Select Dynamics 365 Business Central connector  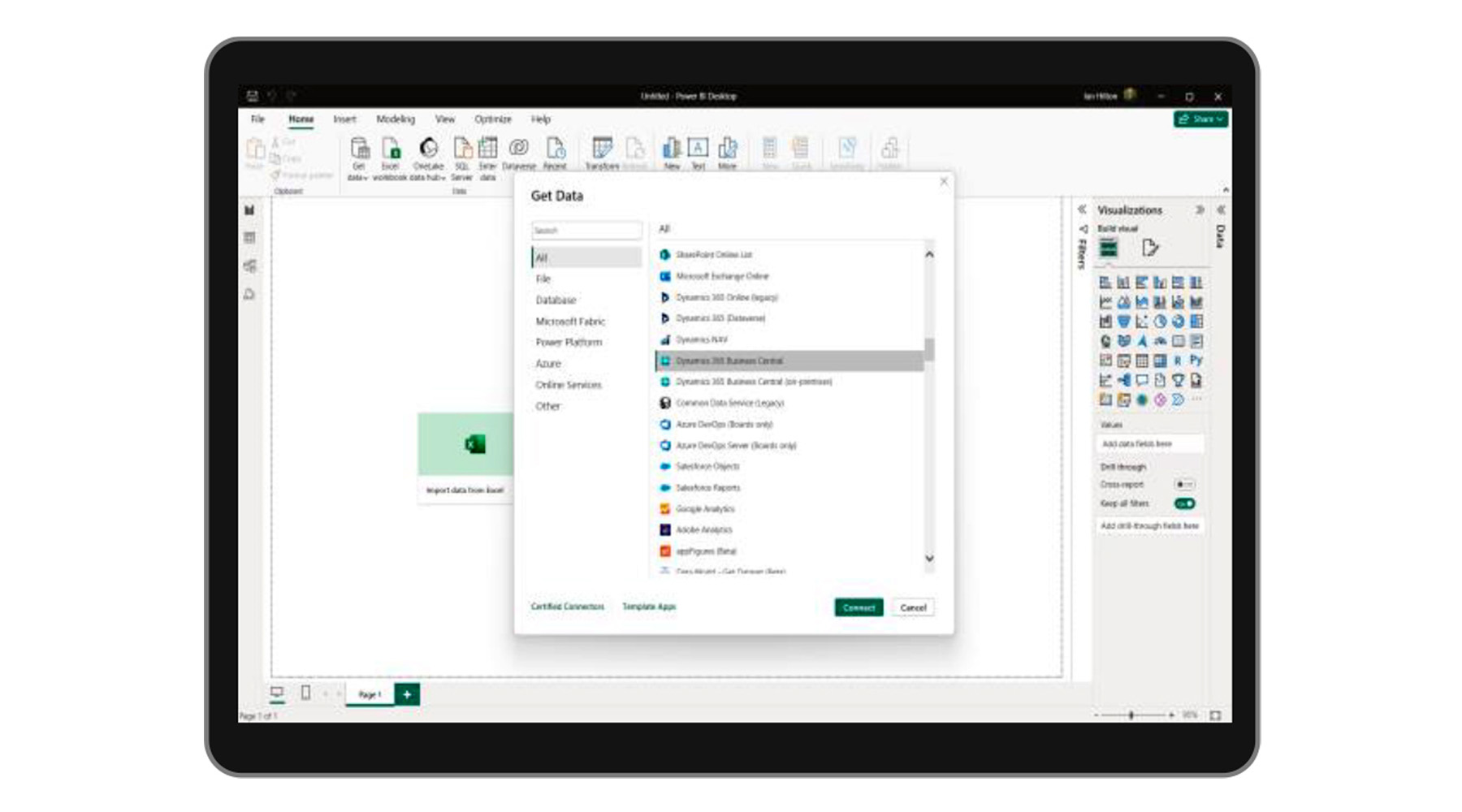[x=789, y=361]
